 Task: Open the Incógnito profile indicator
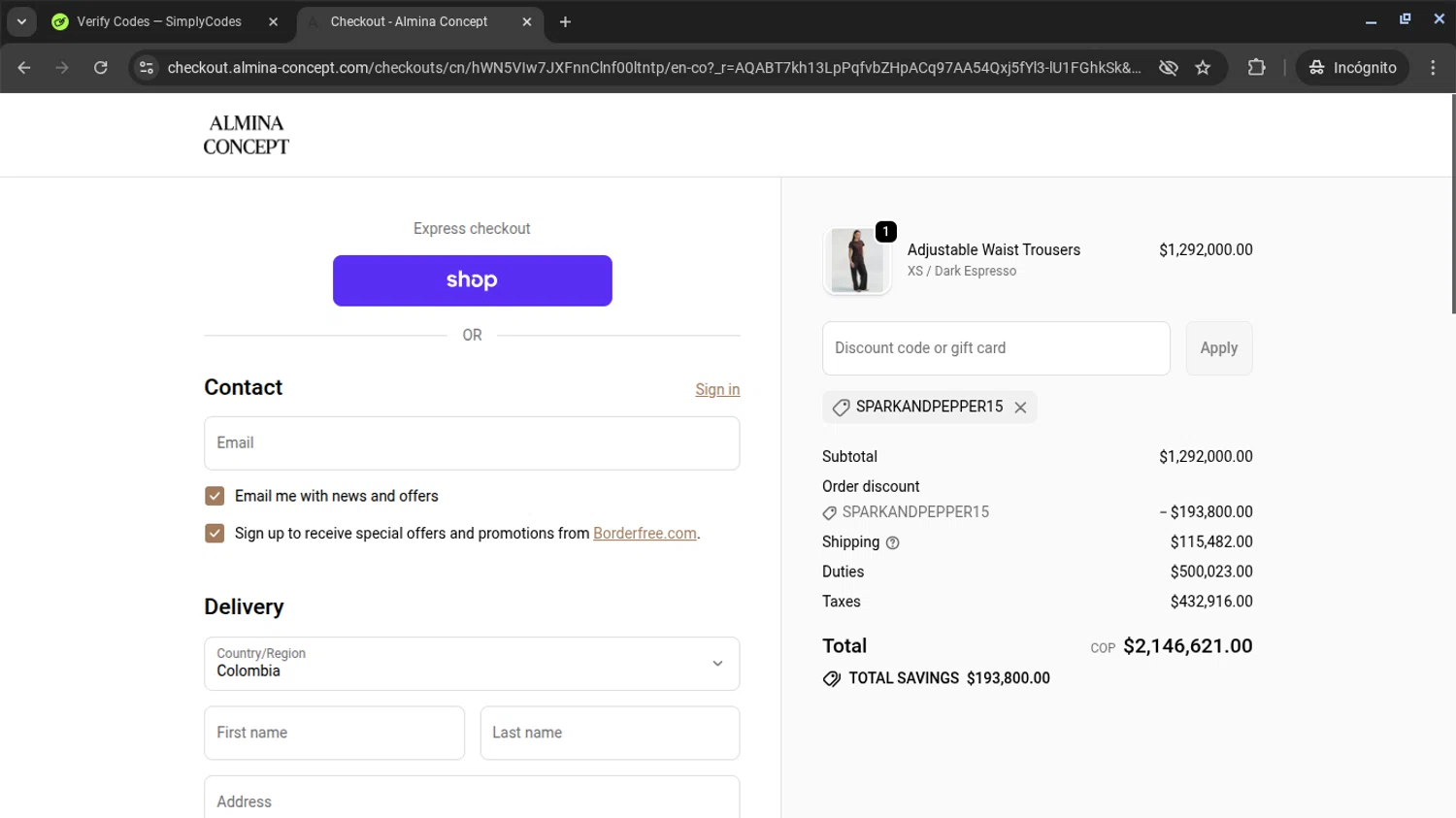(x=1352, y=68)
